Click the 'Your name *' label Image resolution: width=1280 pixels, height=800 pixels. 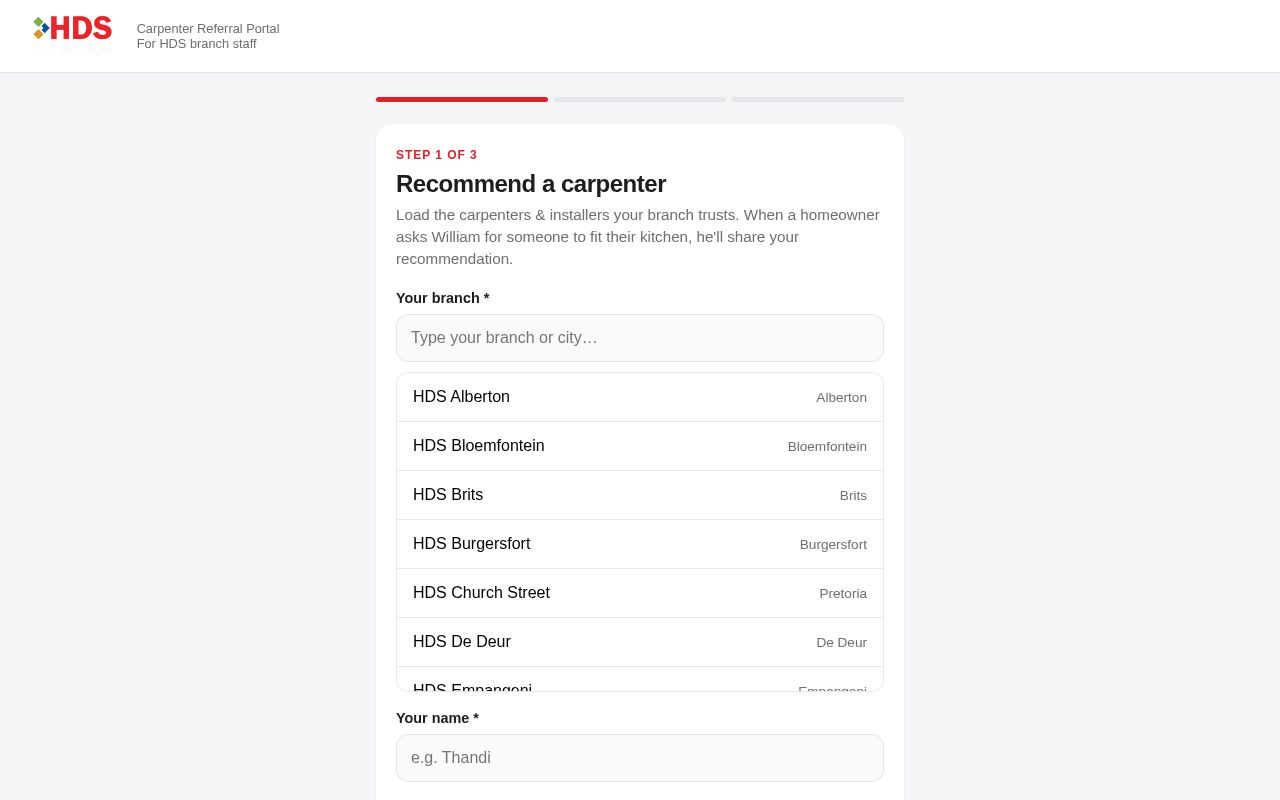438,718
